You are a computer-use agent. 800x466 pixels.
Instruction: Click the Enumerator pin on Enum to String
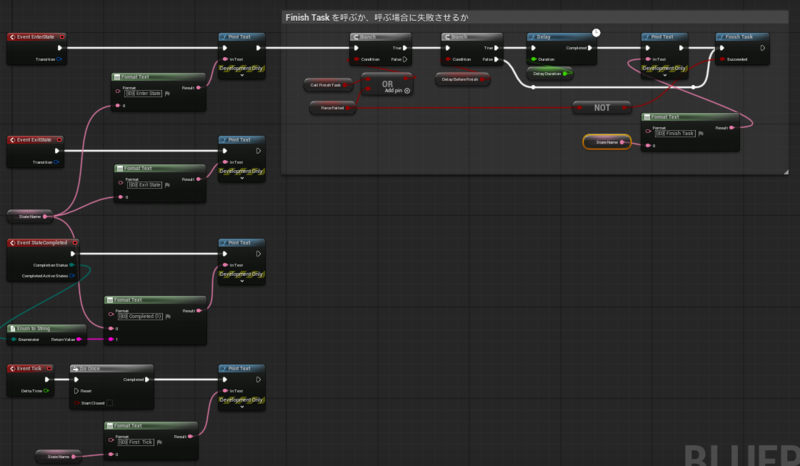(x=14, y=339)
